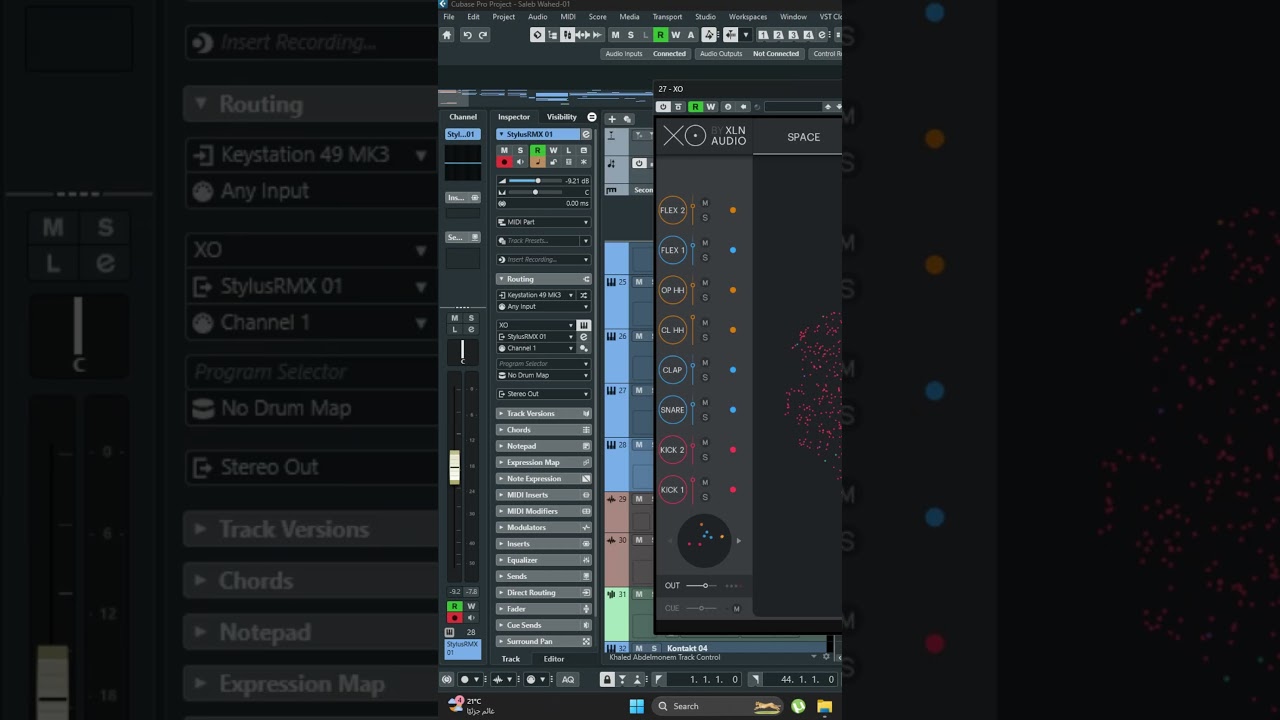Open the Cubase home hub icon
Viewport: 1280px width, 720px height.
[447, 35]
